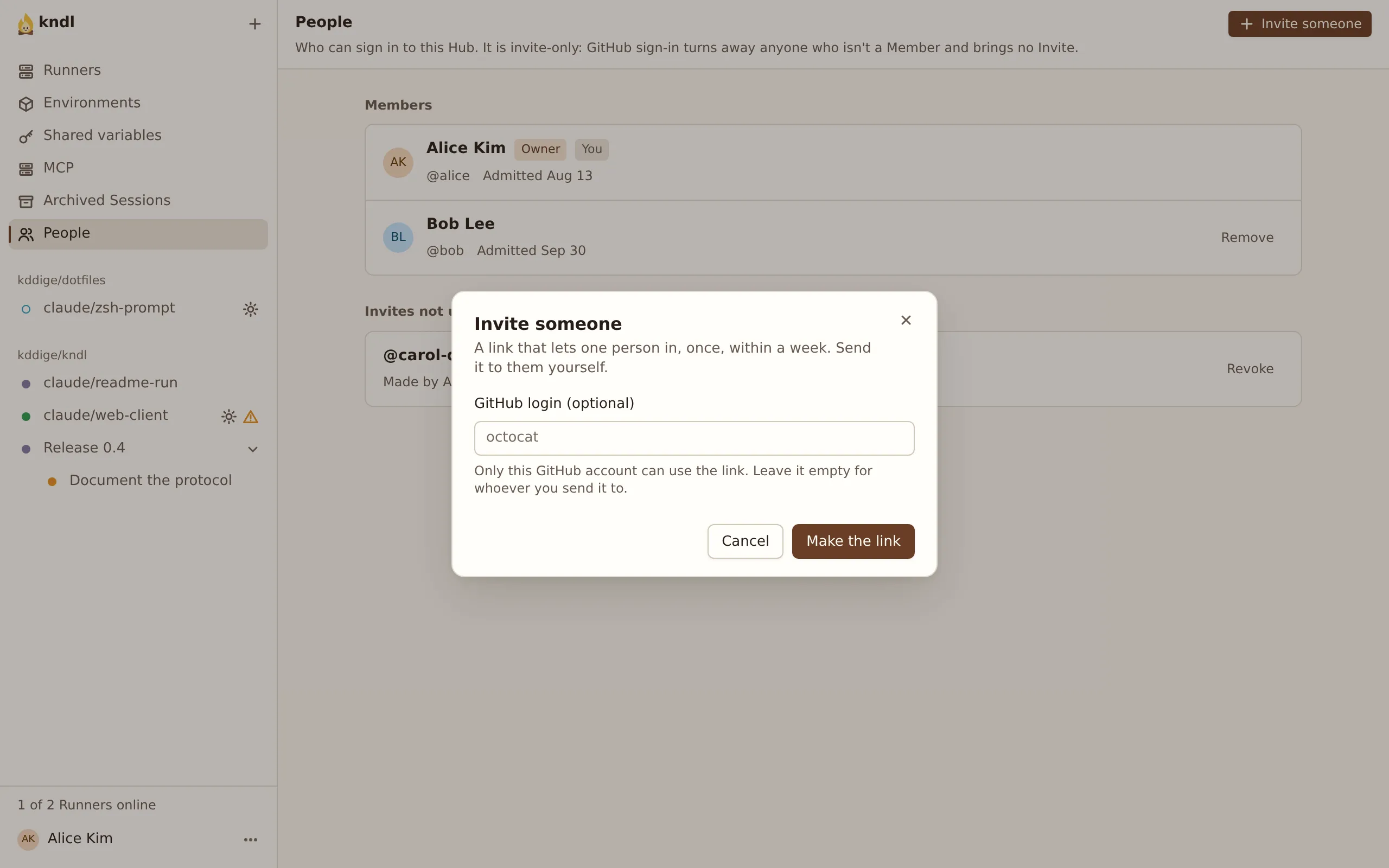The height and width of the screenshot is (868, 1389).
Task: Click the Shared variables key icon
Action: click(x=26, y=136)
